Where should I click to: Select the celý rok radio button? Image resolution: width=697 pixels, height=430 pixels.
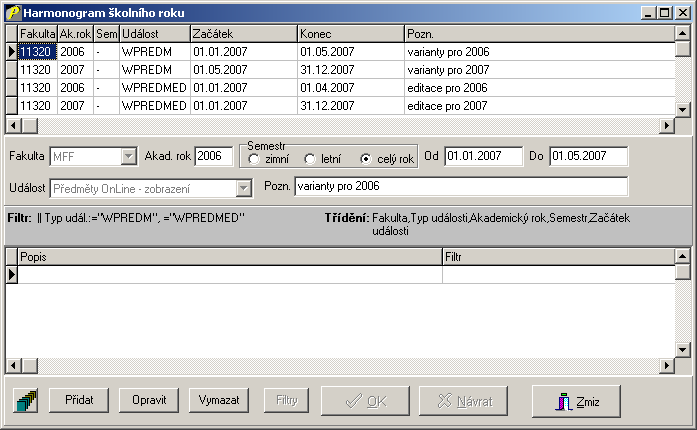[366, 159]
